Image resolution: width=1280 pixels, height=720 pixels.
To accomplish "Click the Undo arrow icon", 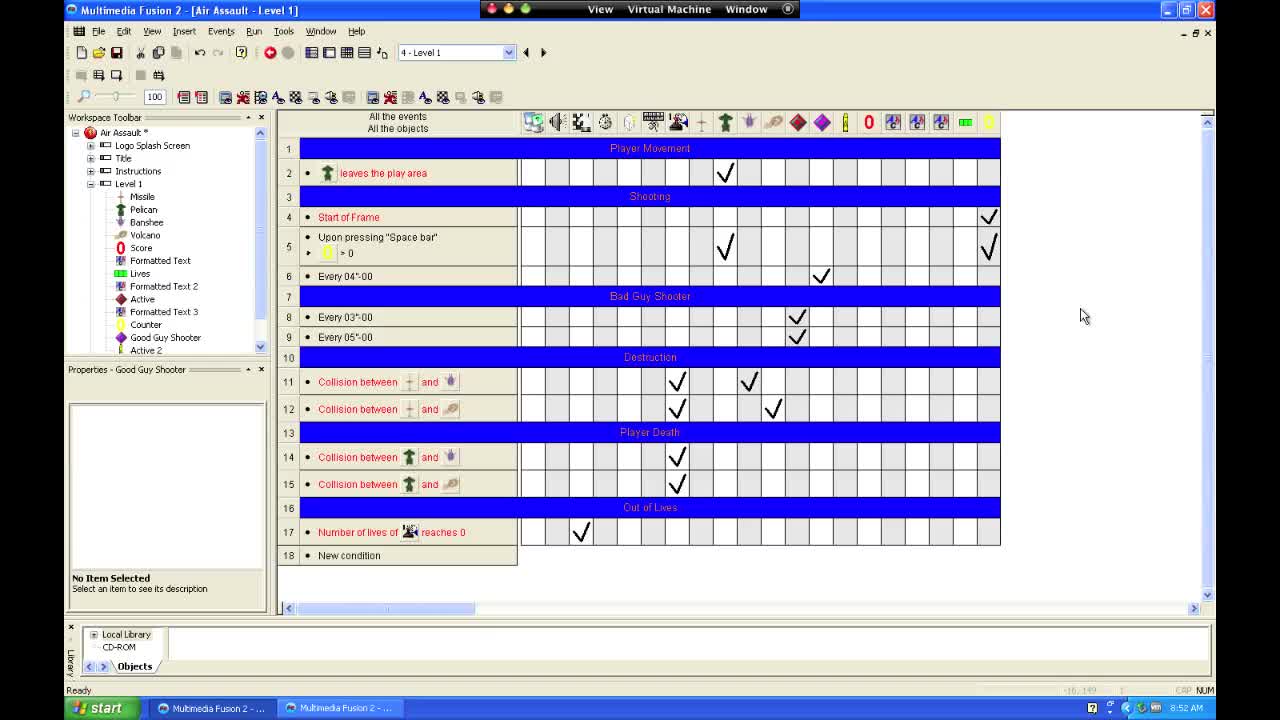I will pos(200,53).
